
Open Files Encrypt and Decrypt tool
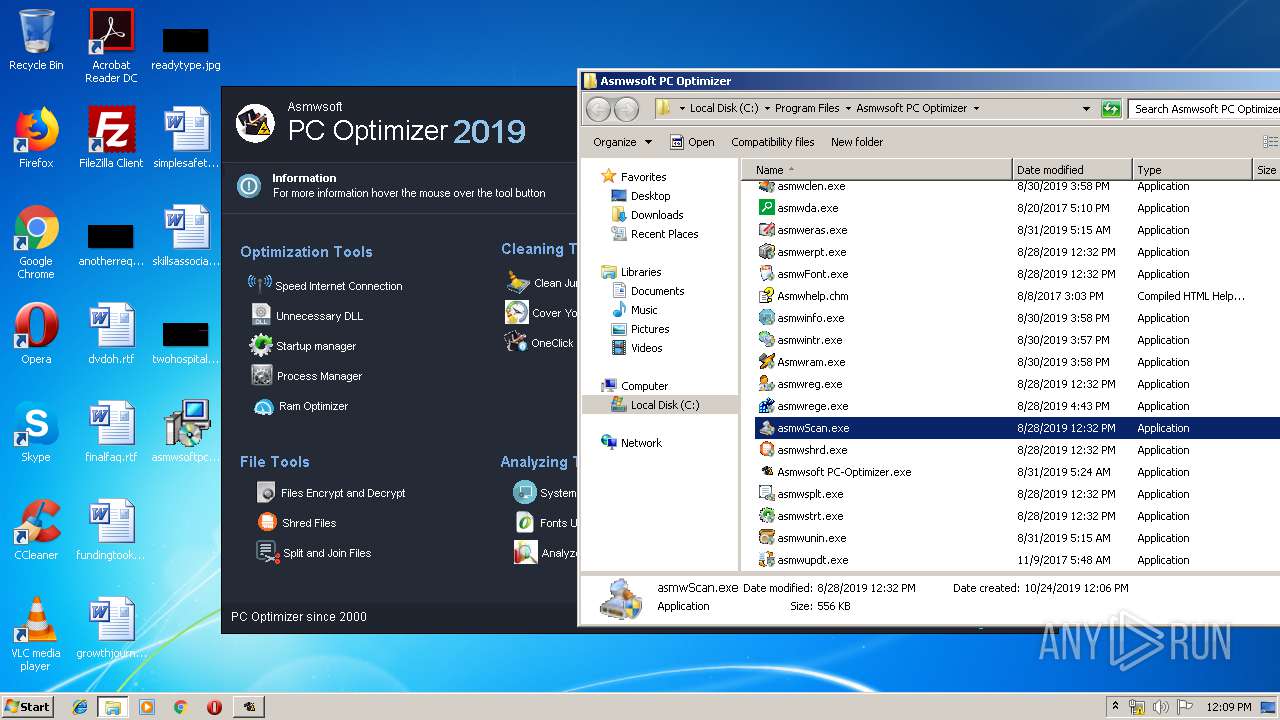click(x=331, y=493)
